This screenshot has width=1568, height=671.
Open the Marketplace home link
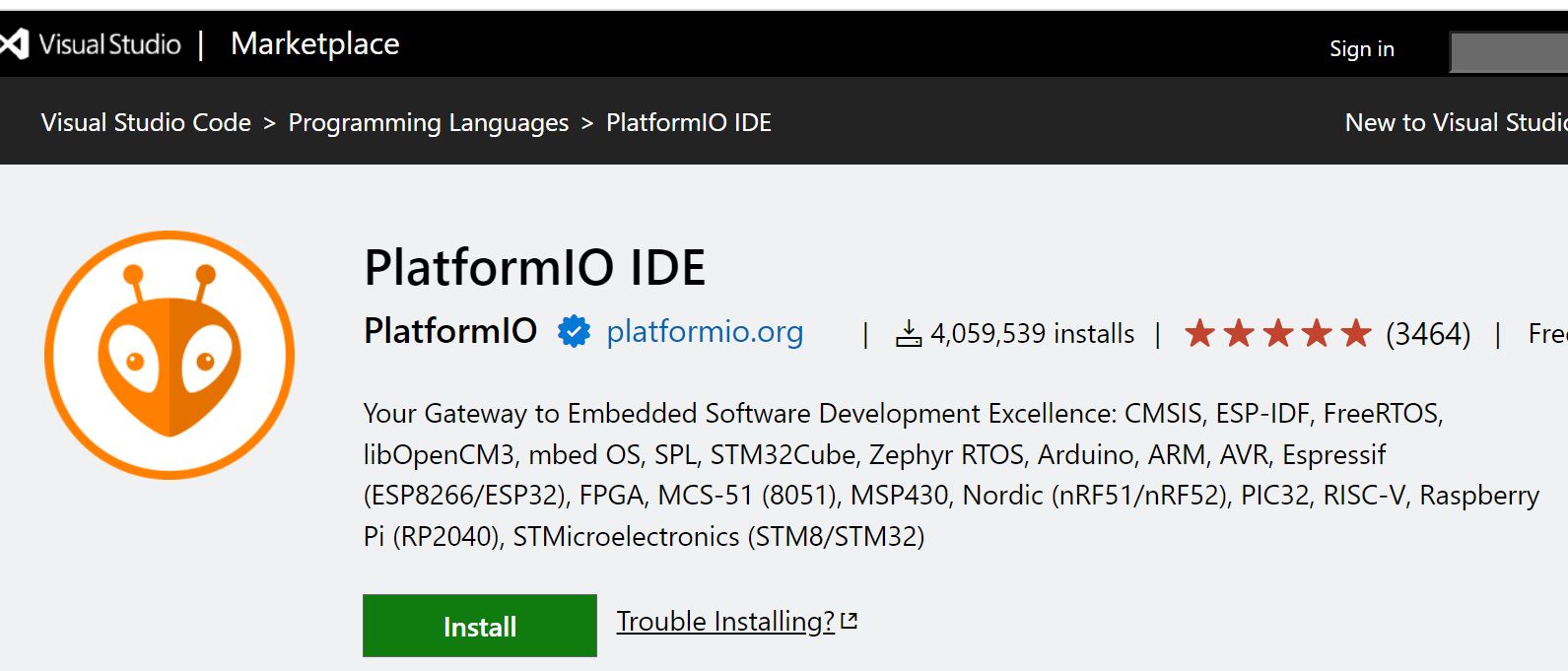click(314, 44)
